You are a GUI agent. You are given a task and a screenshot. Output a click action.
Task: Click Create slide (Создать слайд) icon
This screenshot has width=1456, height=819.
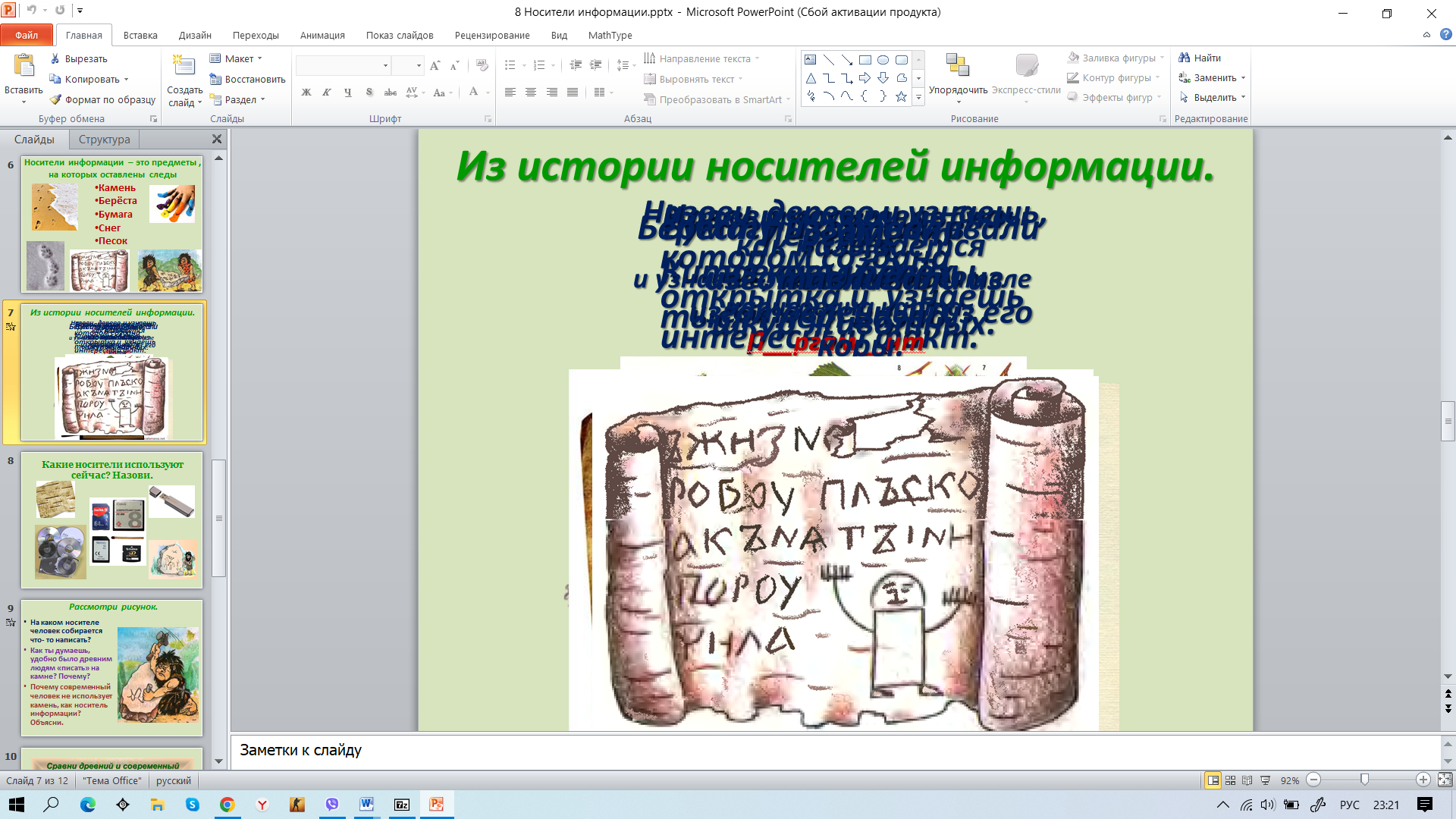184,67
